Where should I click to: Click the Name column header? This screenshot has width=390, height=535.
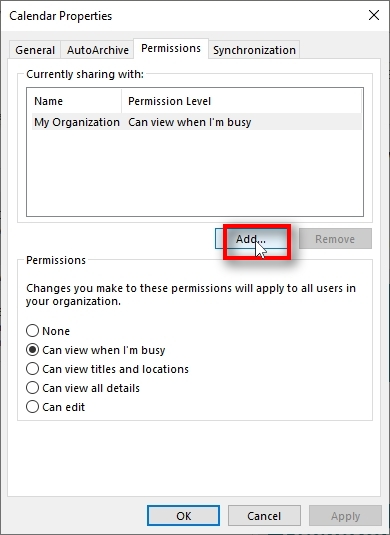point(77,101)
